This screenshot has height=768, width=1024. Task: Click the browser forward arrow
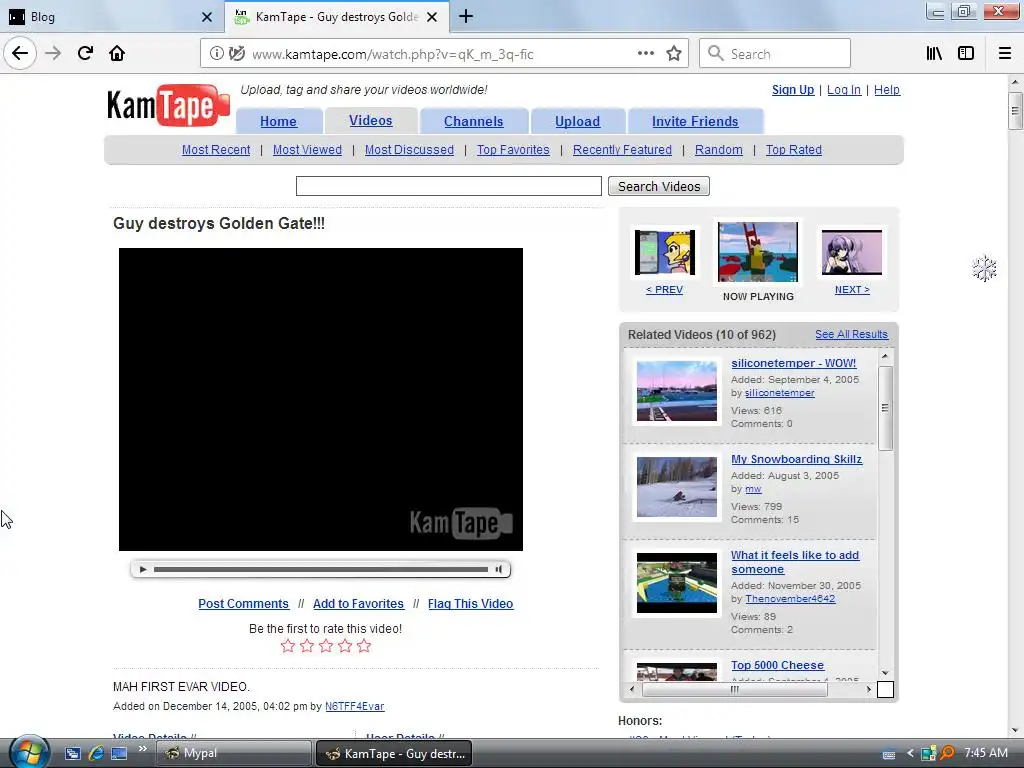click(x=53, y=53)
